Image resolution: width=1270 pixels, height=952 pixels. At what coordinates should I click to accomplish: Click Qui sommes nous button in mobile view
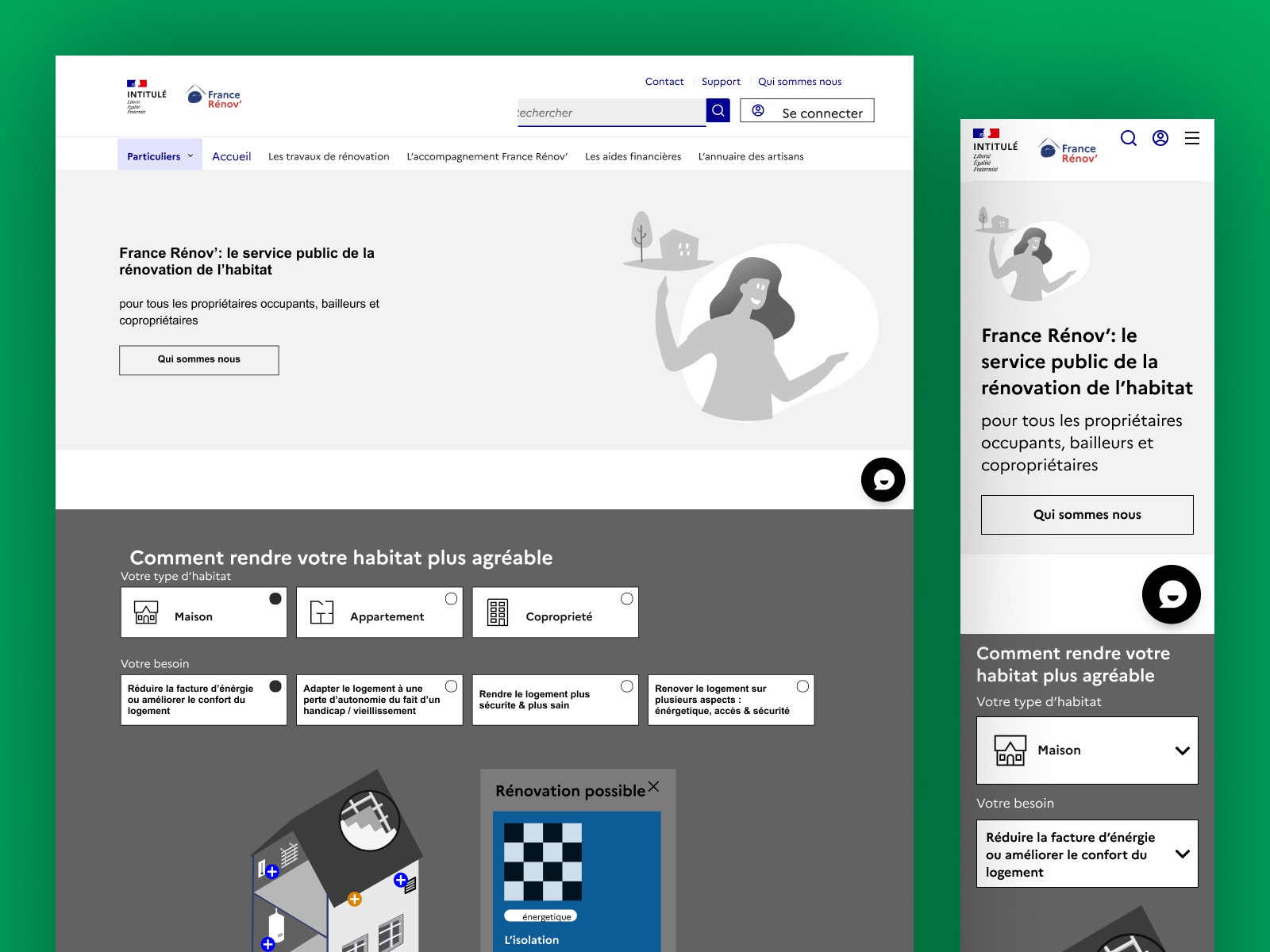click(x=1087, y=515)
